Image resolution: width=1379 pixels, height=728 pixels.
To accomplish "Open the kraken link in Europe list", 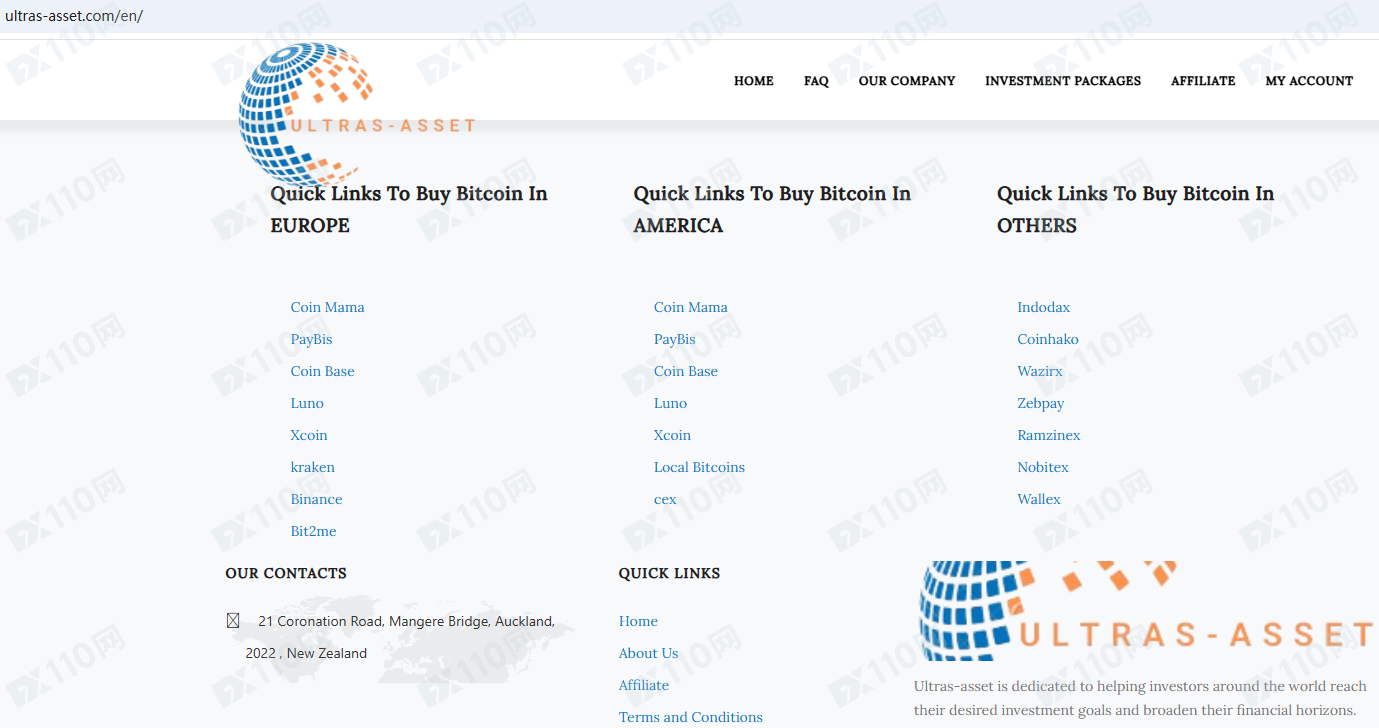I will (312, 467).
